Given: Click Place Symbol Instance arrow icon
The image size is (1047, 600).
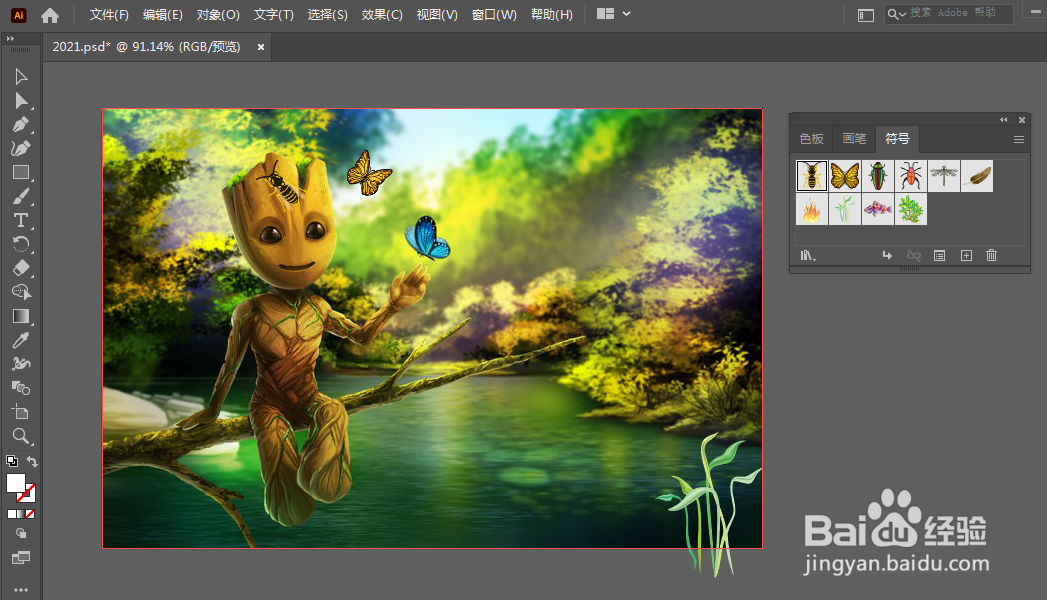Looking at the screenshot, I should click(x=887, y=256).
